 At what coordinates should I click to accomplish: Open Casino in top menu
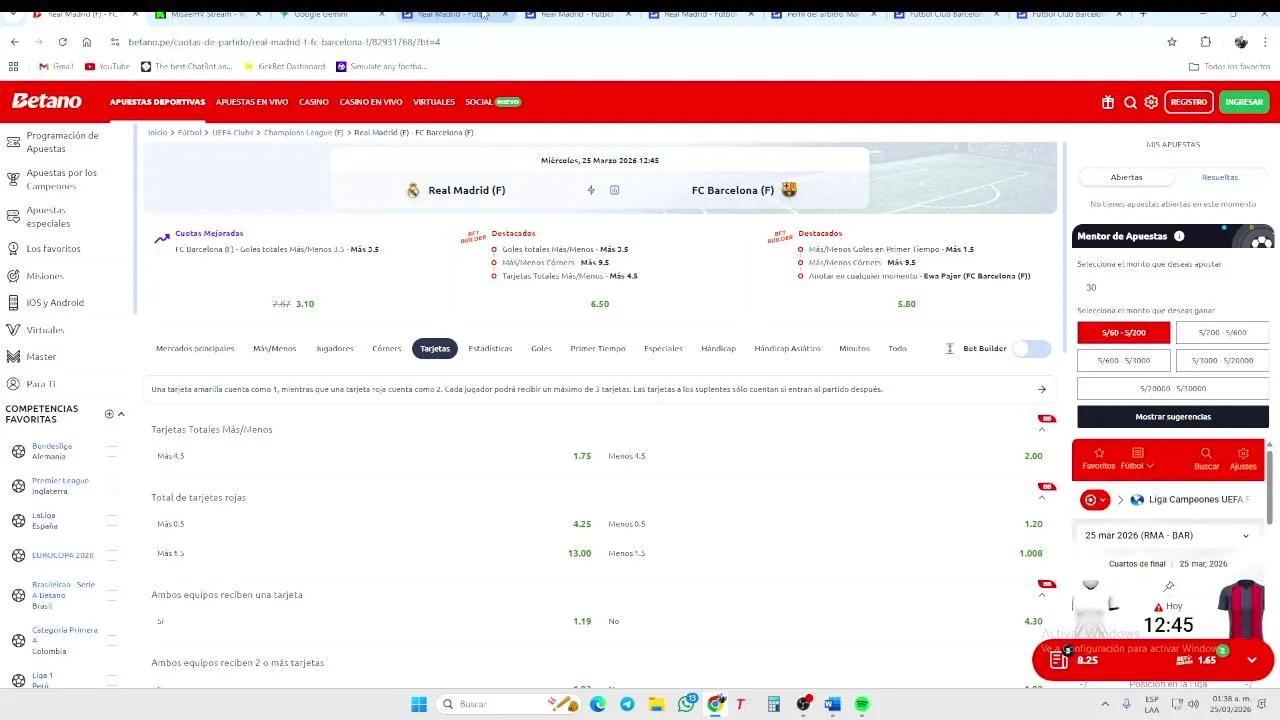[313, 102]
